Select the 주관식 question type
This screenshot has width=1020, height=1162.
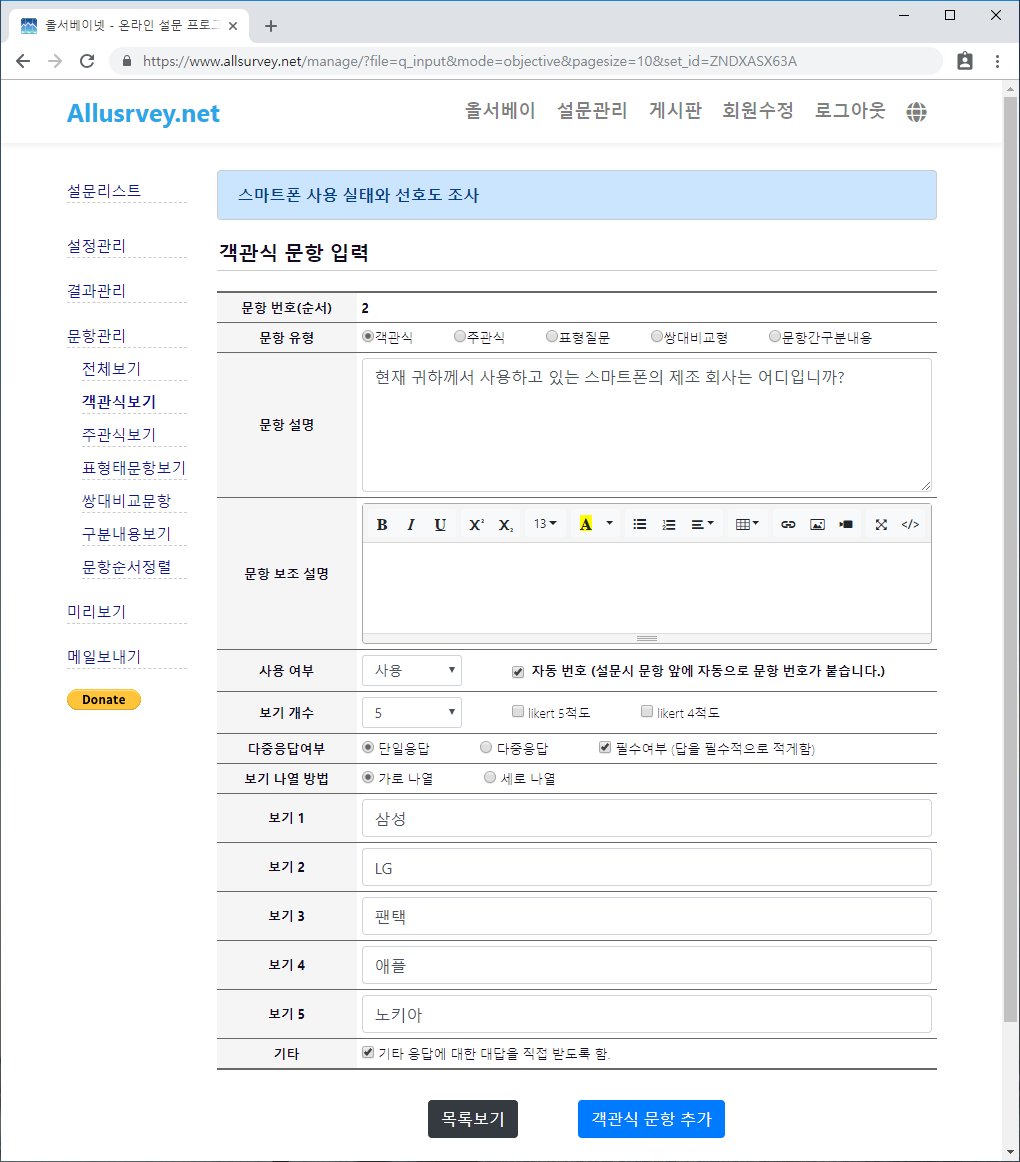(x=460, y=337)
